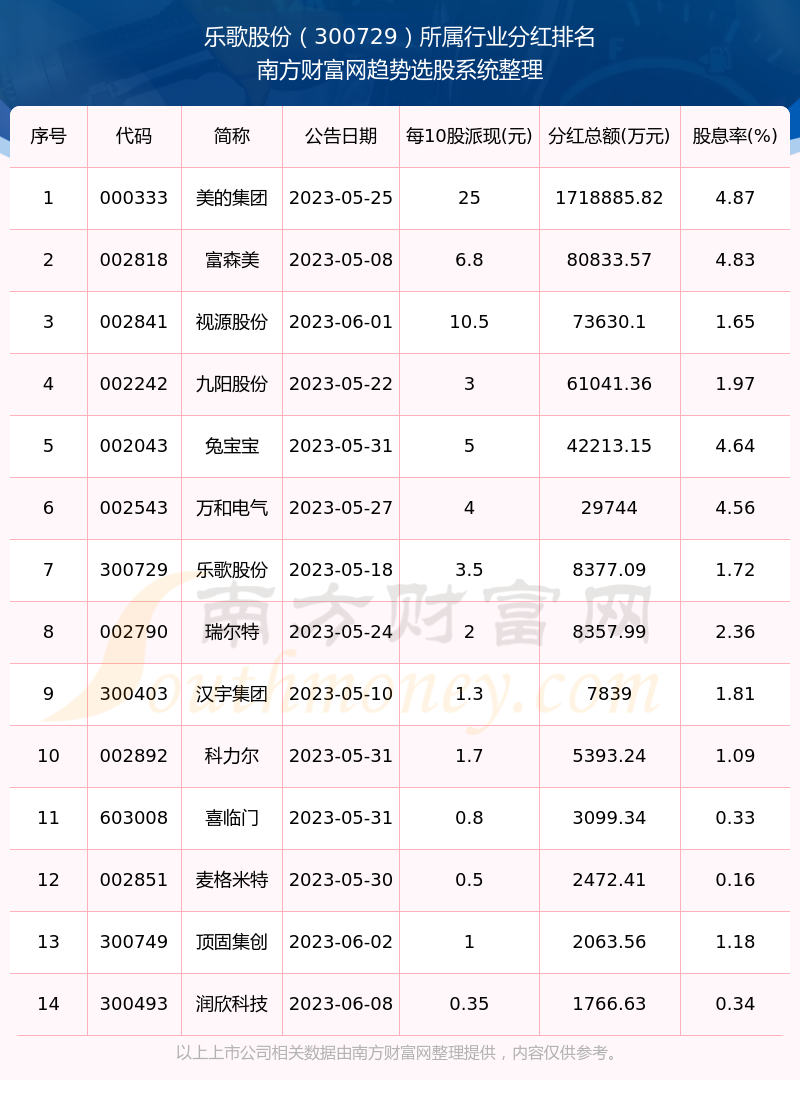800x1102 pixels.
Task: Click the 简称 column header
Action: point(232,136)
